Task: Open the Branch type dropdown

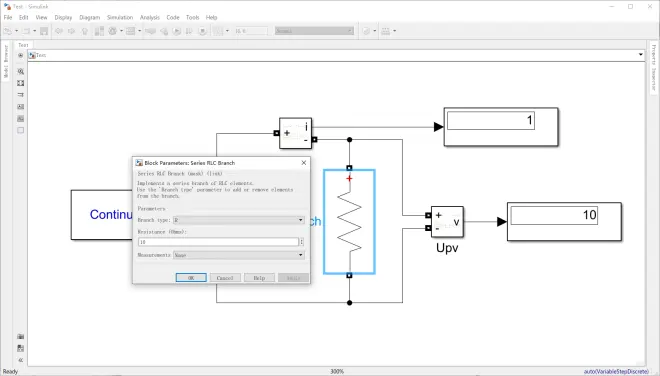Action: click(x=239, y=220)
